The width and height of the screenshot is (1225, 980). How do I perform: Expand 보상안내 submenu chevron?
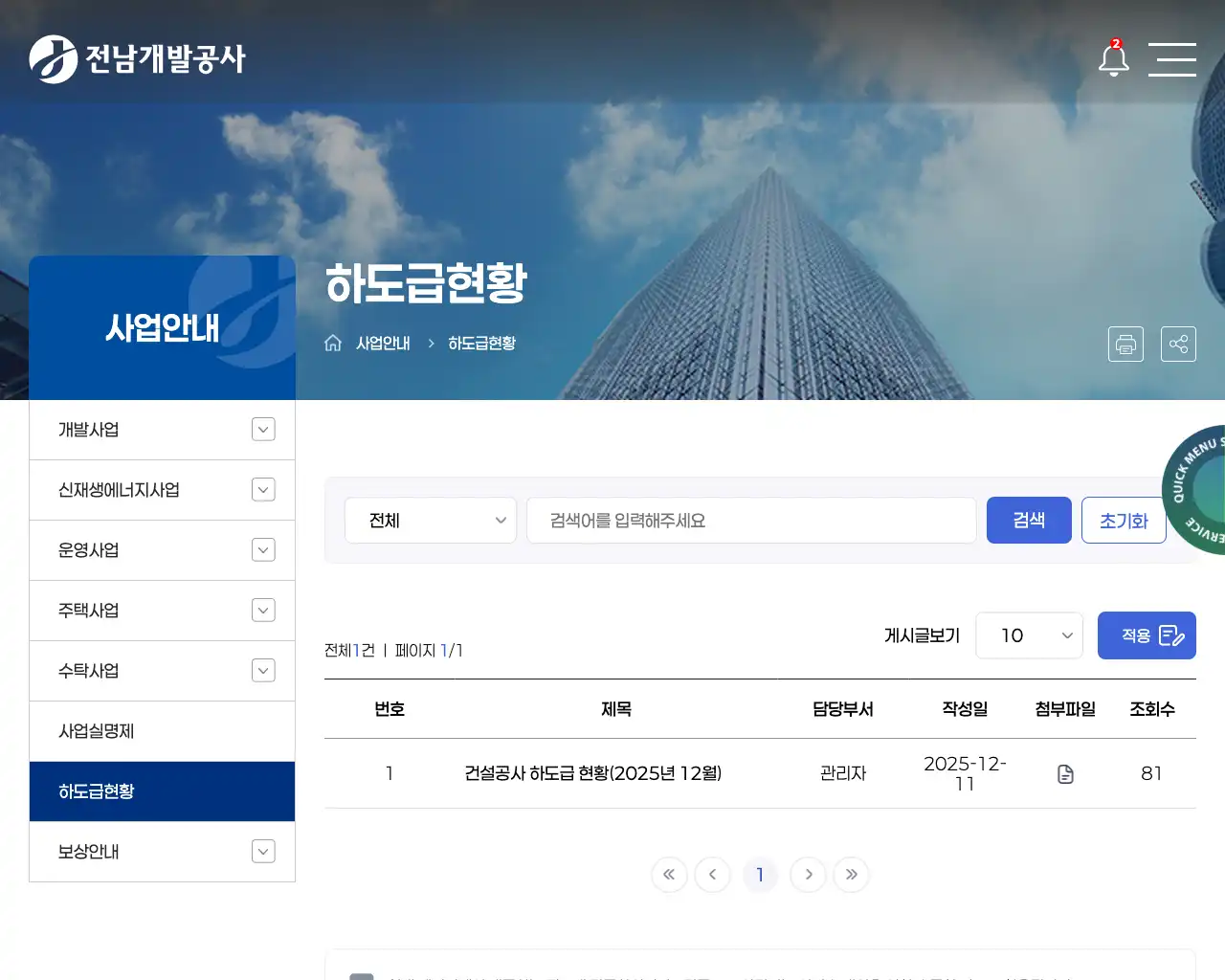click(263, 852)
